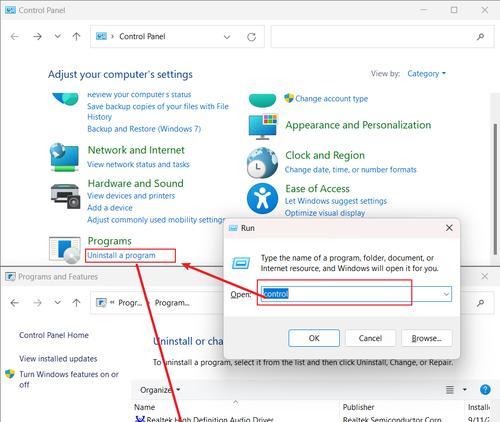Close the Run dialog
500x422 pixels.
[x=449, y=228]
